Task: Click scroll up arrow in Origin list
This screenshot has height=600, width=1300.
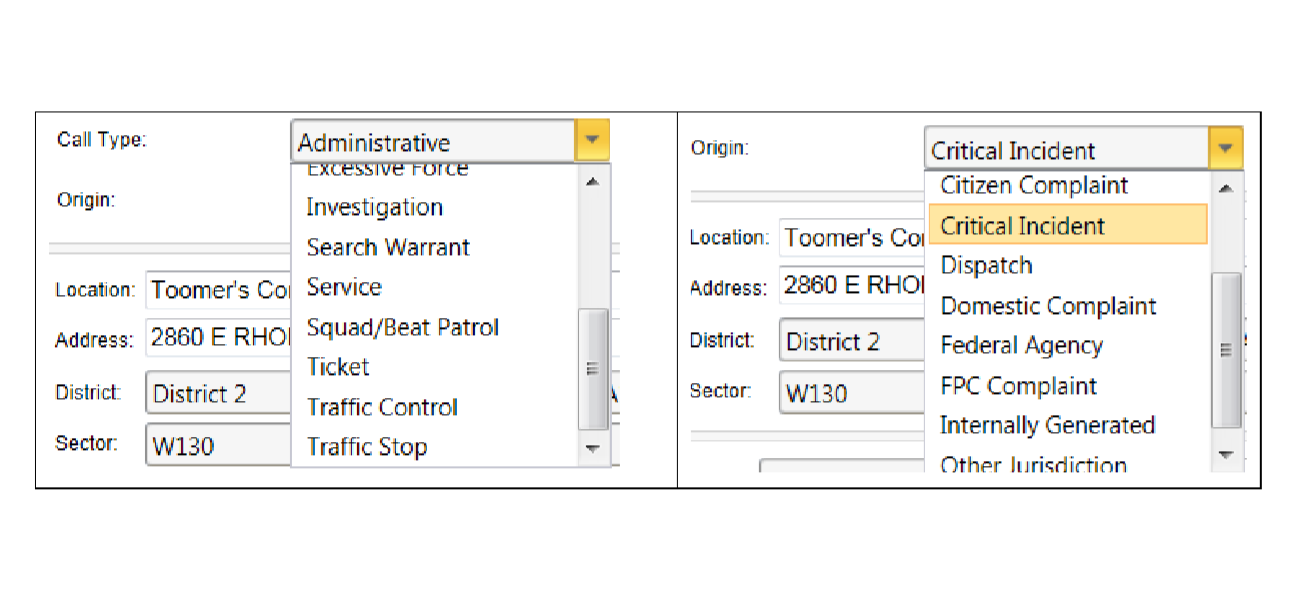Action: [x=1226, y=188]
